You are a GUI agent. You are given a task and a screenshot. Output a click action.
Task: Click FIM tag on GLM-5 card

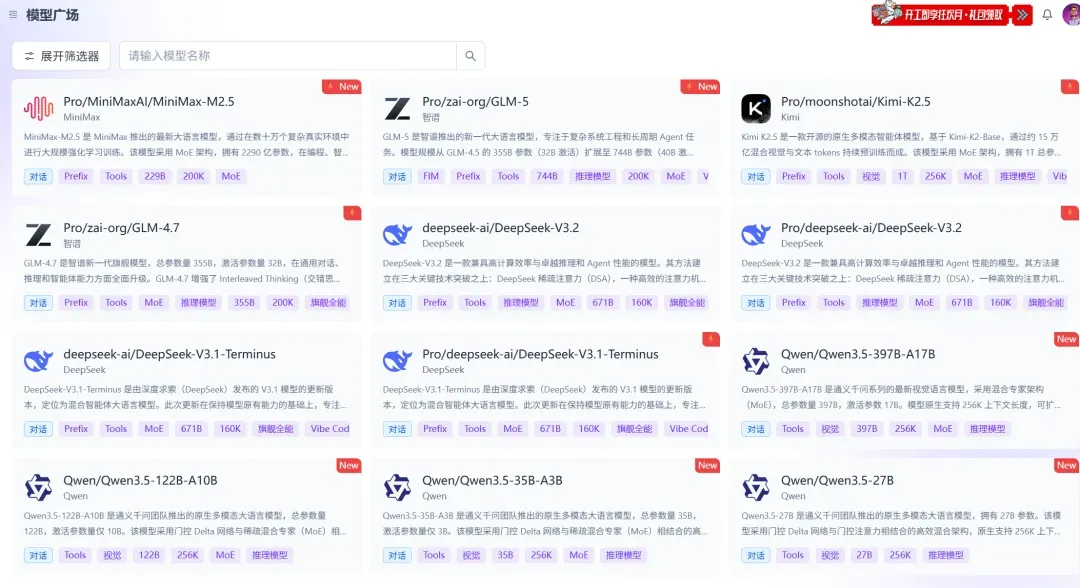coord(431,176)
